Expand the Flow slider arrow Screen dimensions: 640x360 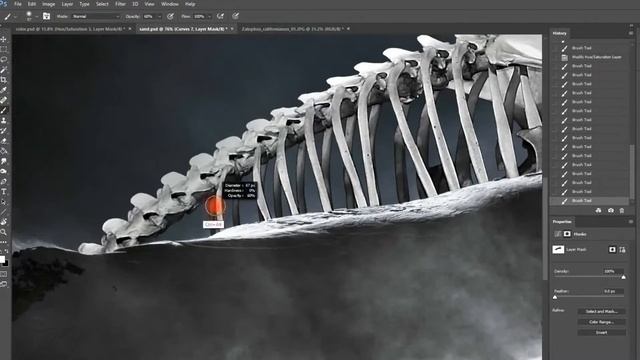pos(209,17)
